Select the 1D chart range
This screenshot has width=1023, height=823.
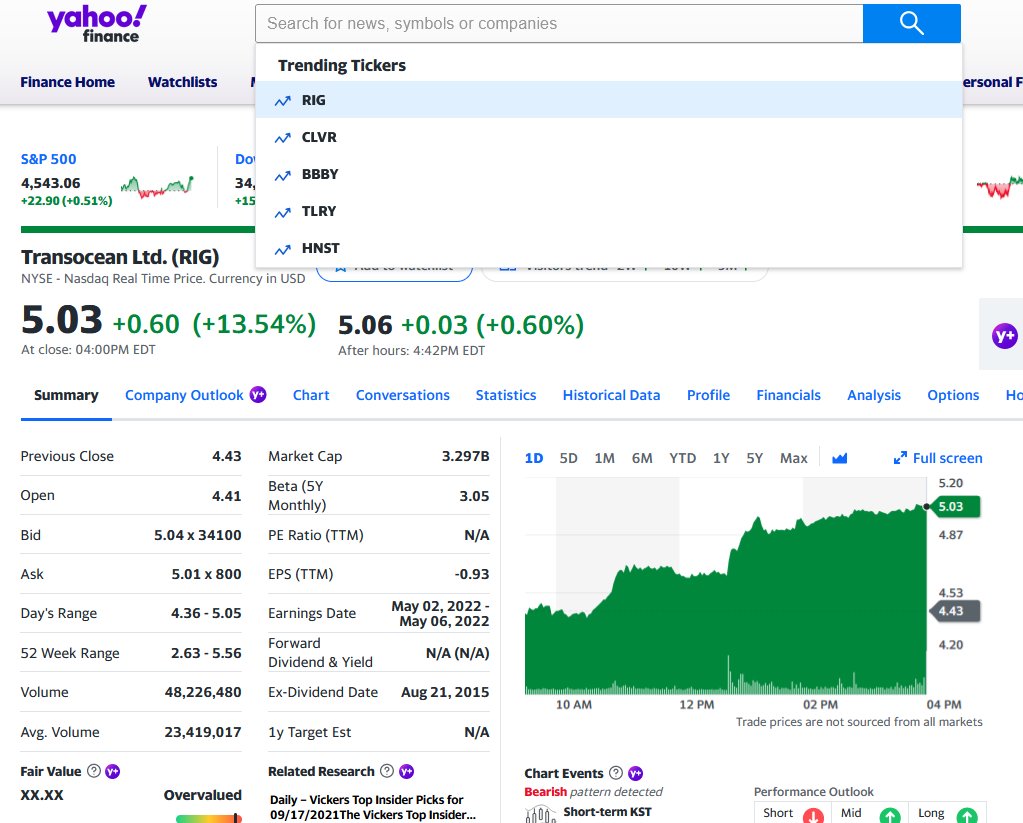(534, 458)
